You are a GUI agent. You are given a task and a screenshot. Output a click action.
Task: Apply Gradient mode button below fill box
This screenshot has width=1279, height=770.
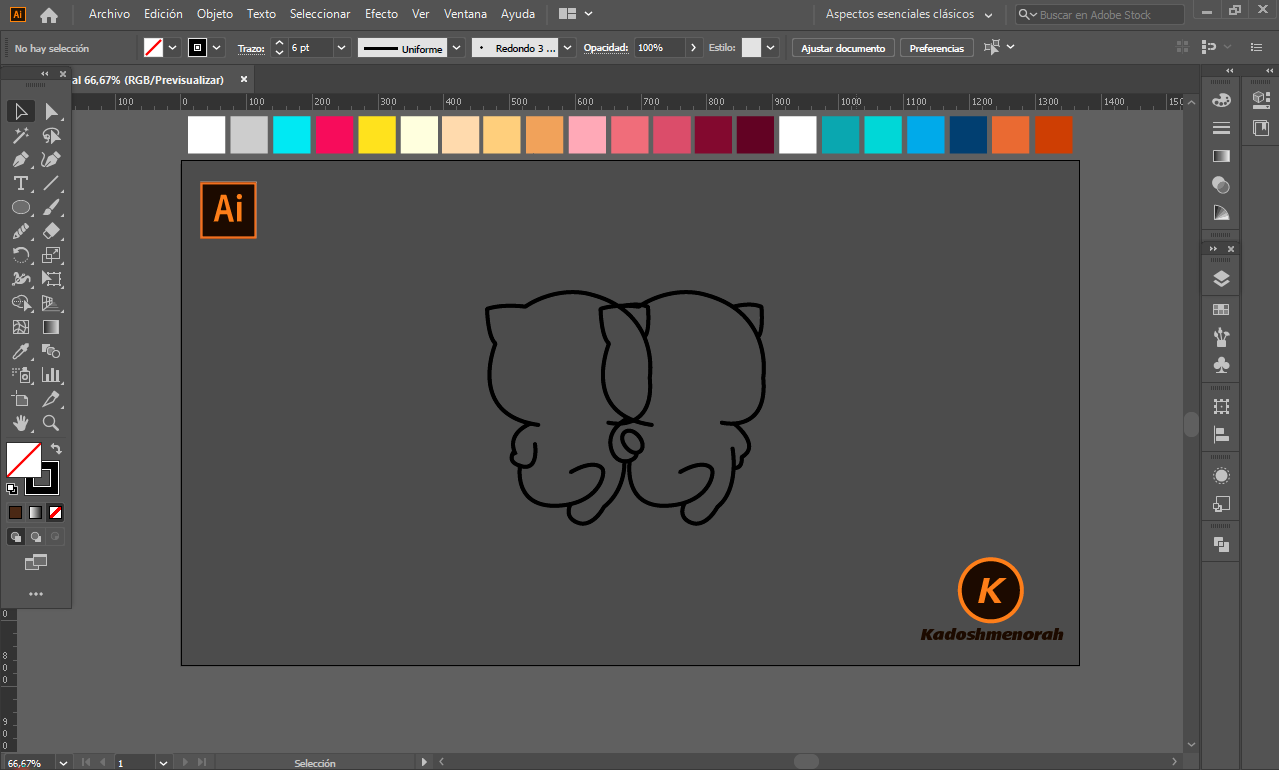[35, 512]
